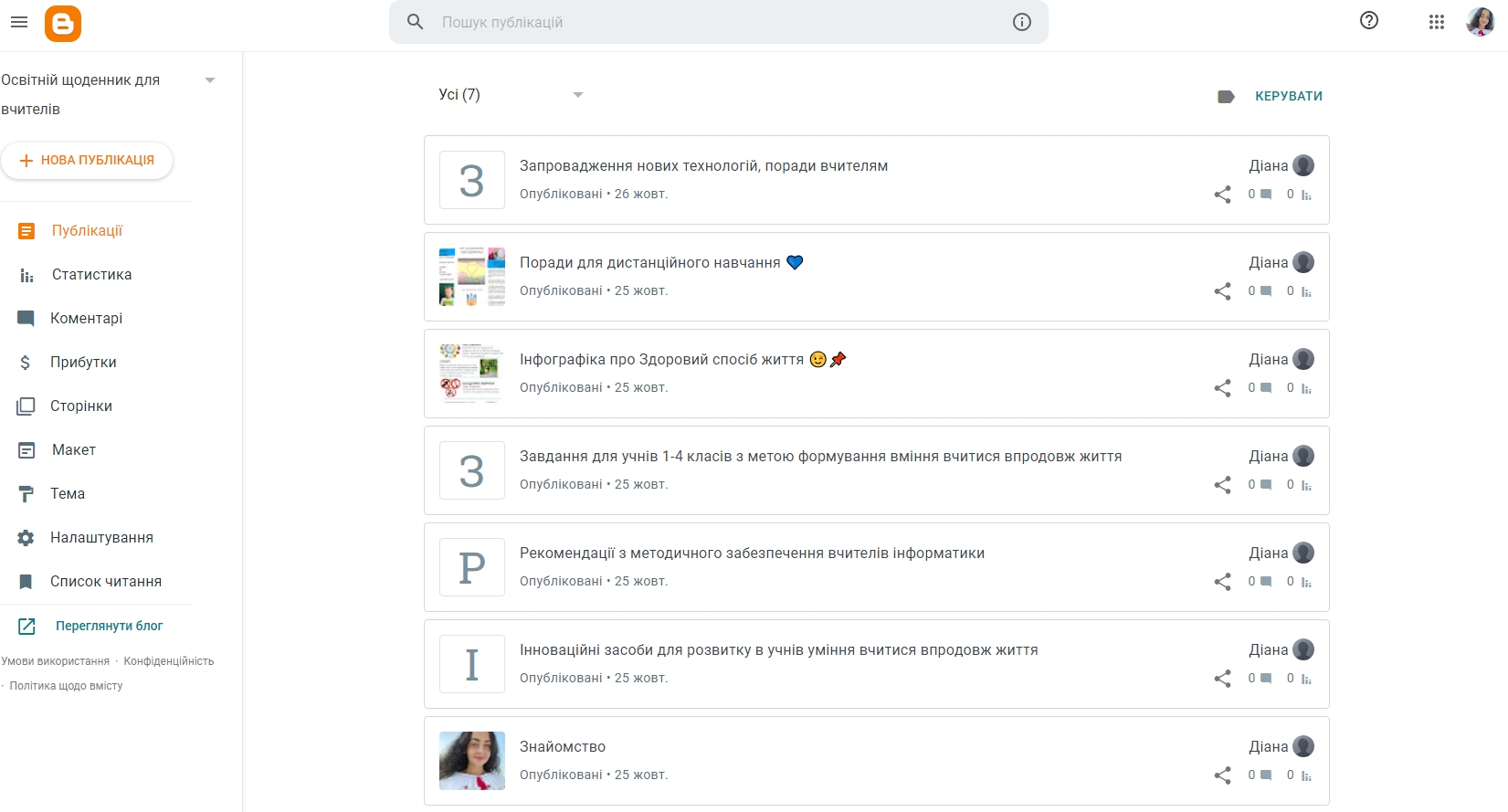
Task: Click the Пошук публікацій search field
Action: coord(712,22)
